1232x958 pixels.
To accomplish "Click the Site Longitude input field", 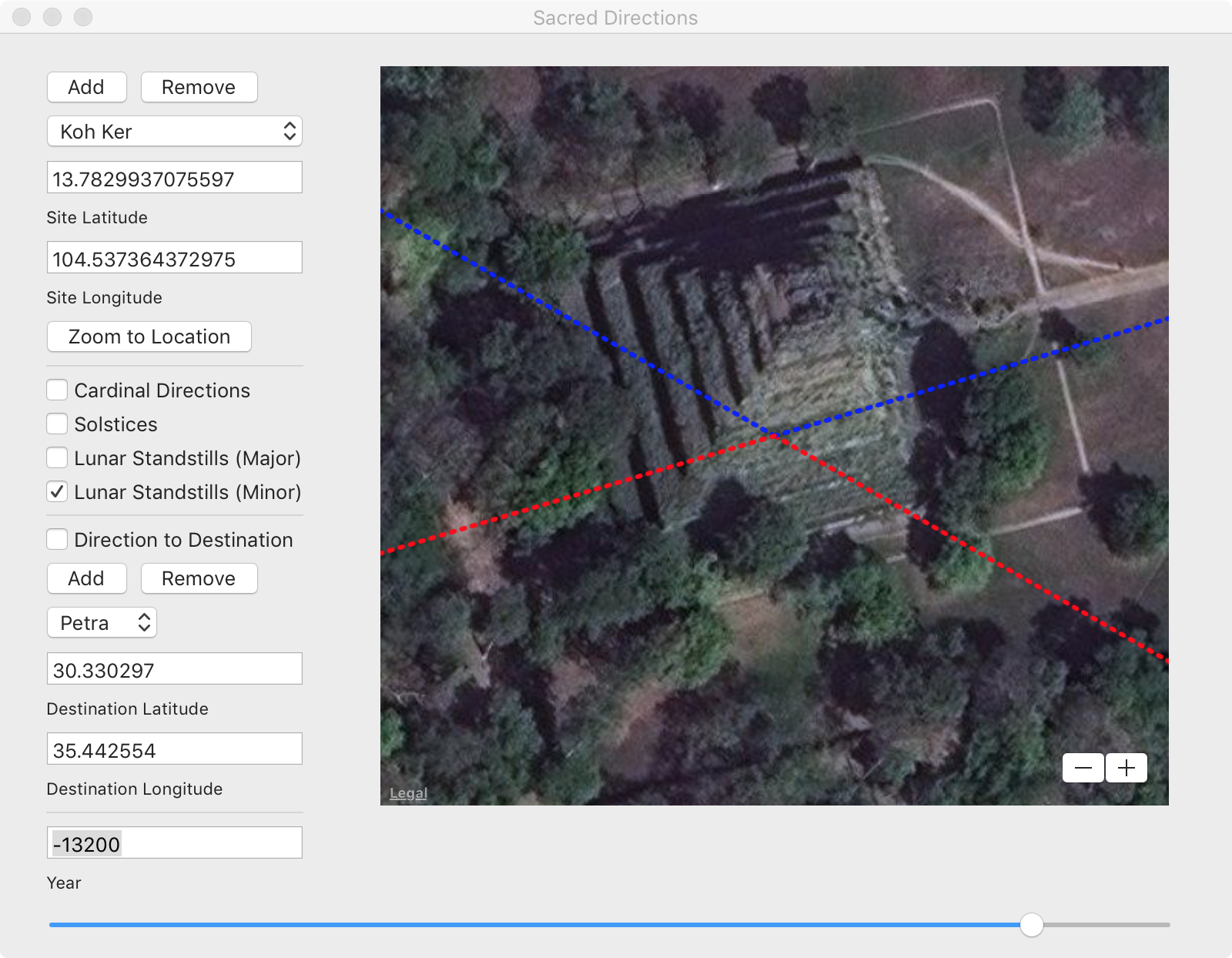I will point(175,259).
